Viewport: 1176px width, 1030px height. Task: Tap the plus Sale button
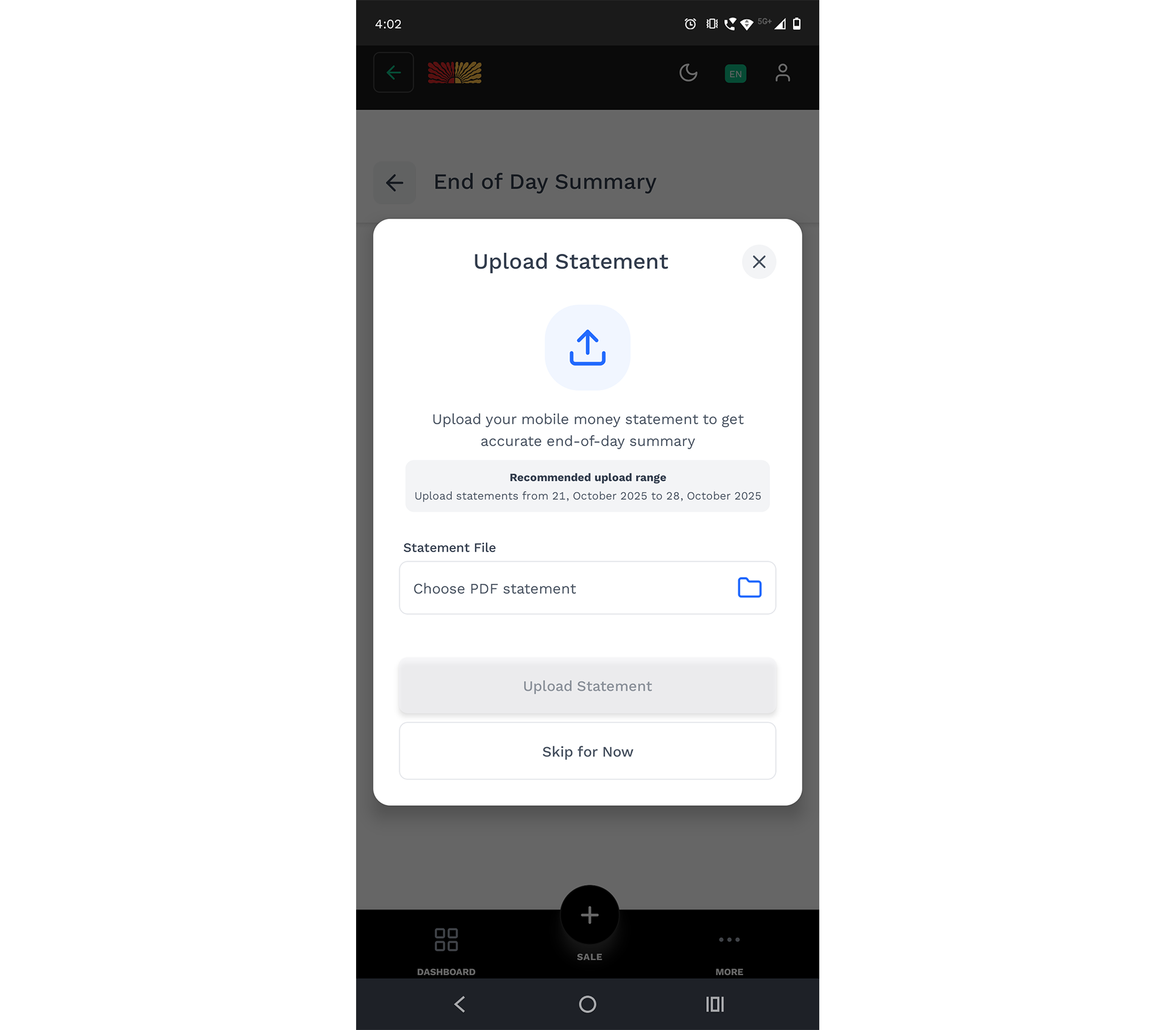589,915
